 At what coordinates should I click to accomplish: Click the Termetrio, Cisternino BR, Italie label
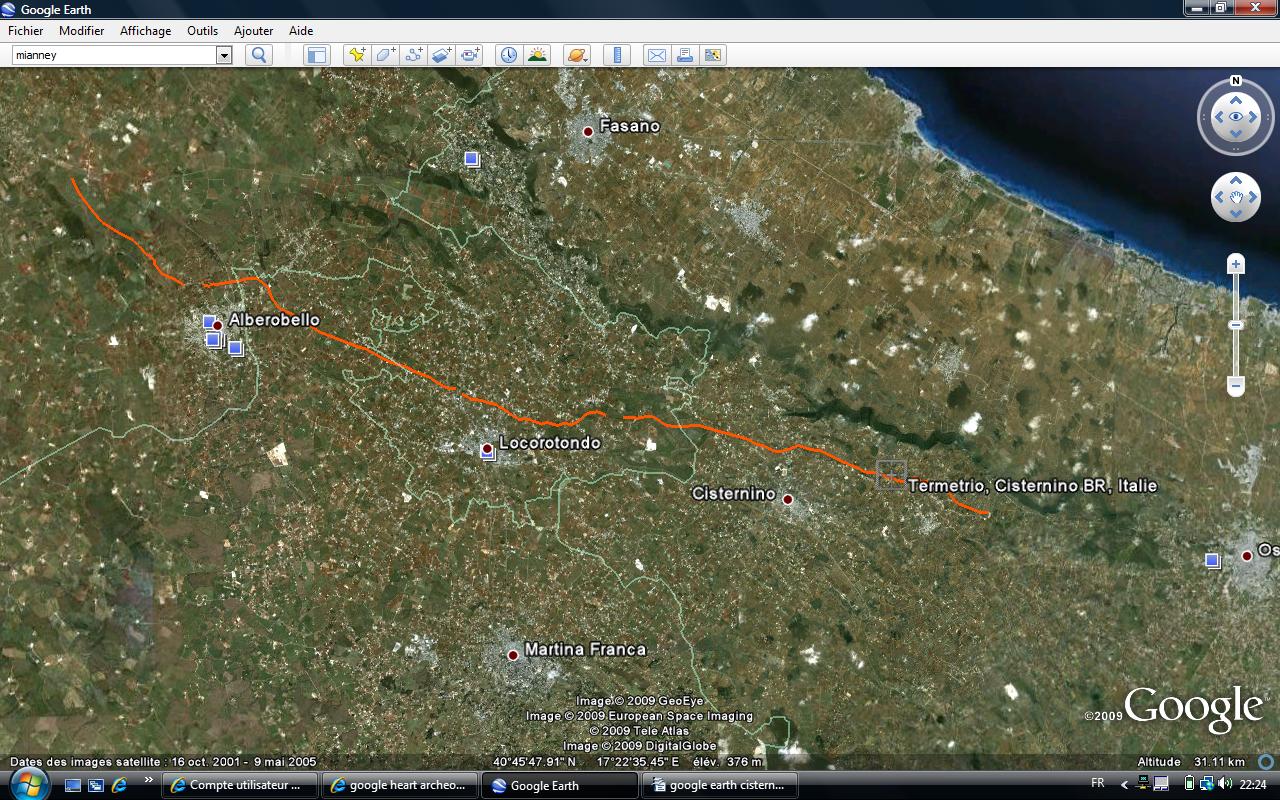point(1032,486)
